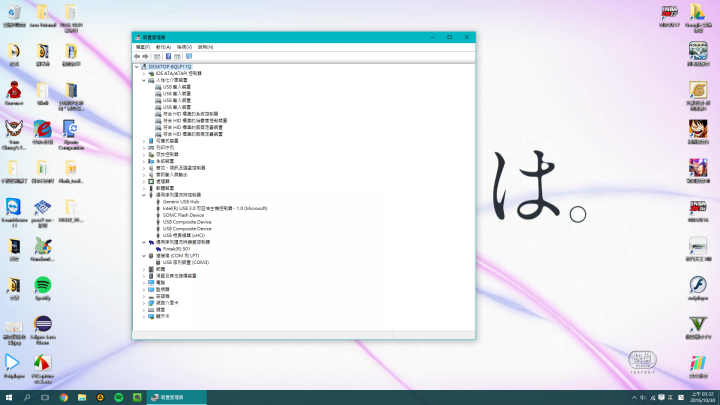
Task: Select the 磁碟機 disk drive icon
Action: click(151, 296)
